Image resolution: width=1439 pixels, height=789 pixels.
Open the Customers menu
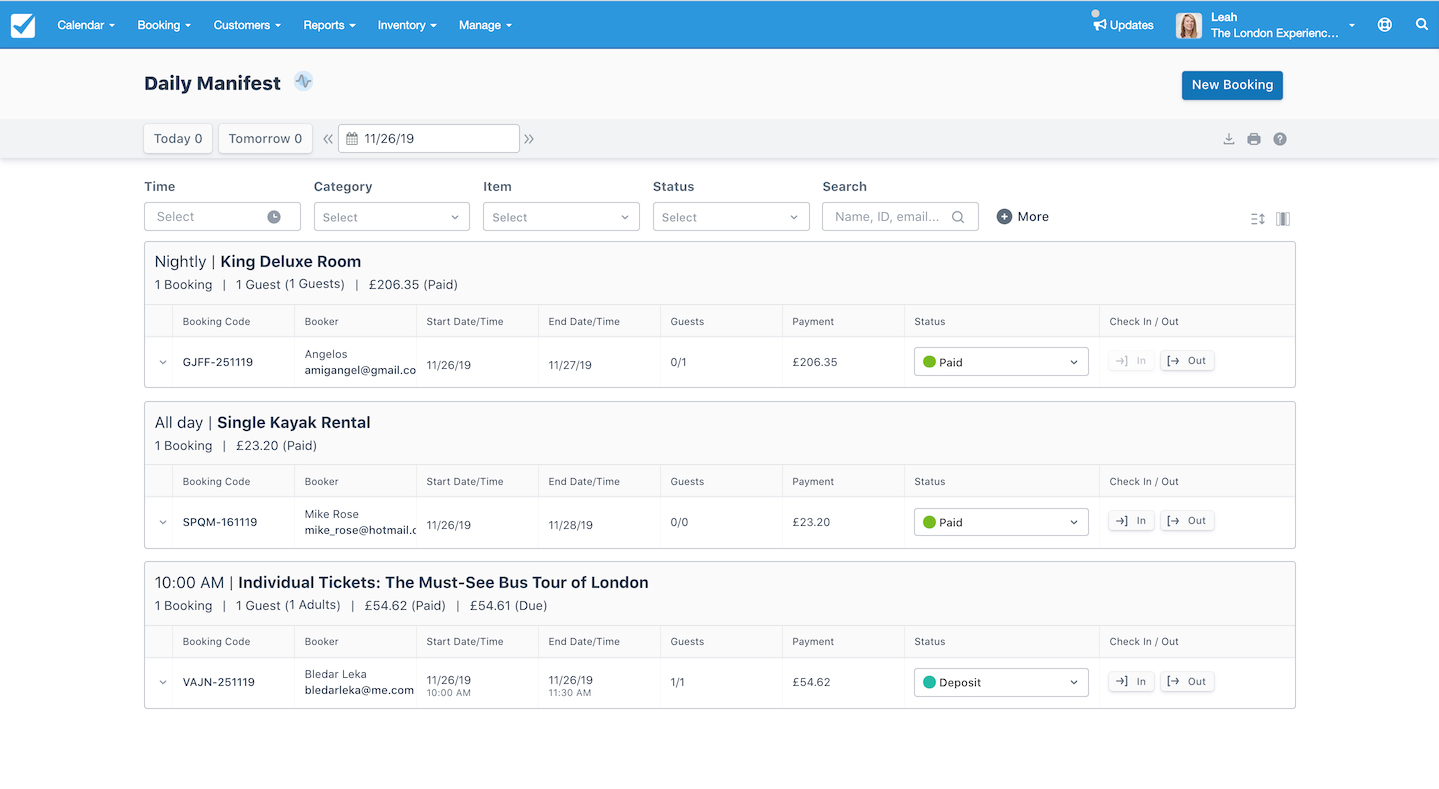click(x=247, y=25)
